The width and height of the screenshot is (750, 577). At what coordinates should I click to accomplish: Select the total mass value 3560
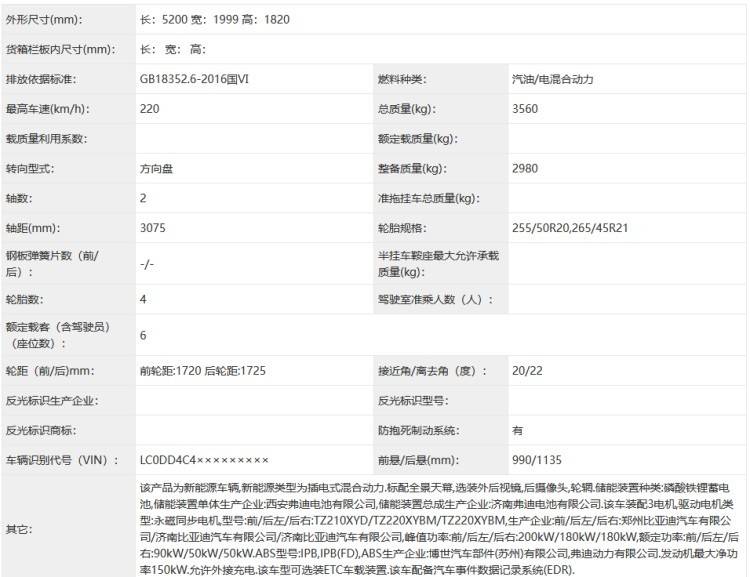coord(525,109)
